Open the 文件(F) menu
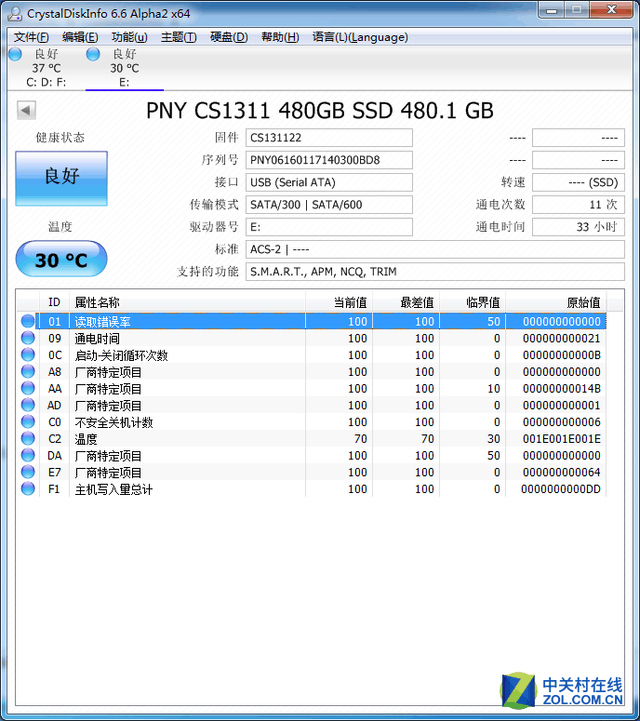Viewport: 640px width, 721px height. 31,37
